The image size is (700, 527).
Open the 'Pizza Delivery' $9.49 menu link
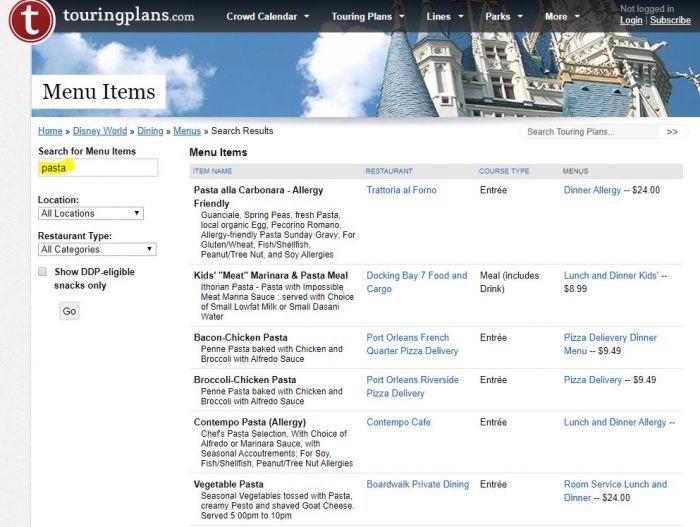592,380
